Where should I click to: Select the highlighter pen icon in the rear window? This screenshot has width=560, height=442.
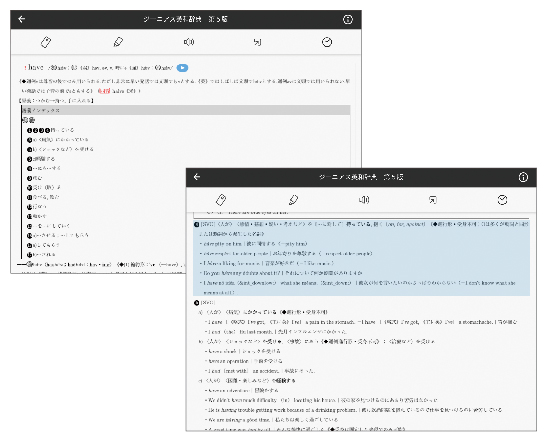pos(118,42)
